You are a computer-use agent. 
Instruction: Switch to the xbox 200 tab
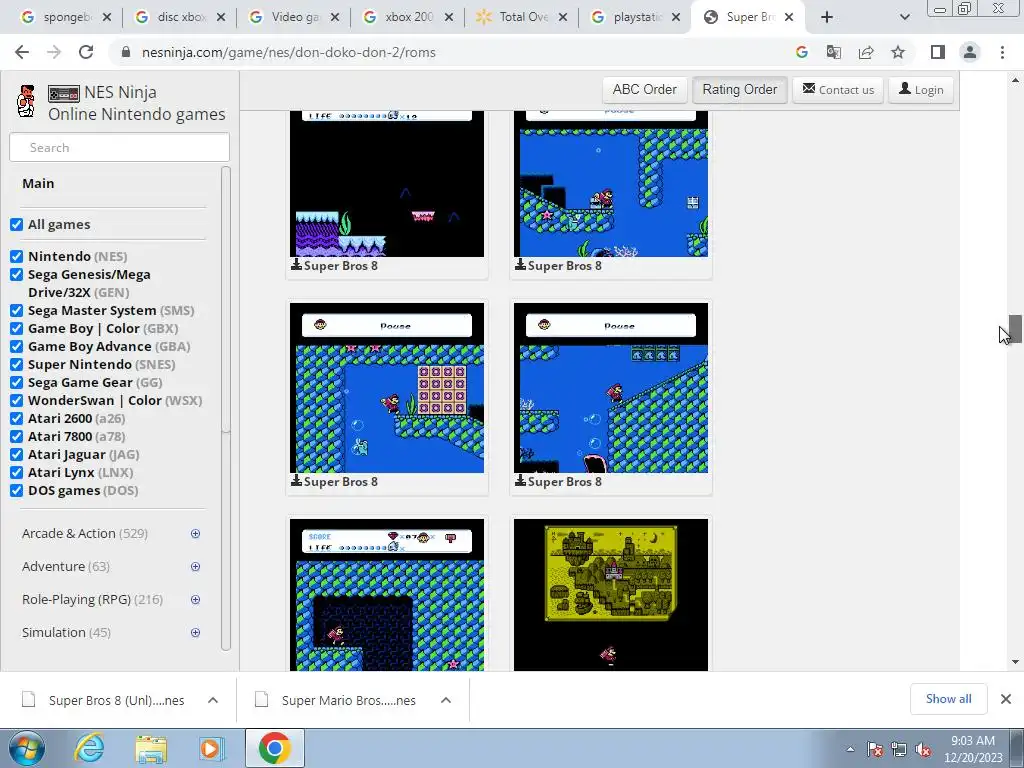point(408,17)
